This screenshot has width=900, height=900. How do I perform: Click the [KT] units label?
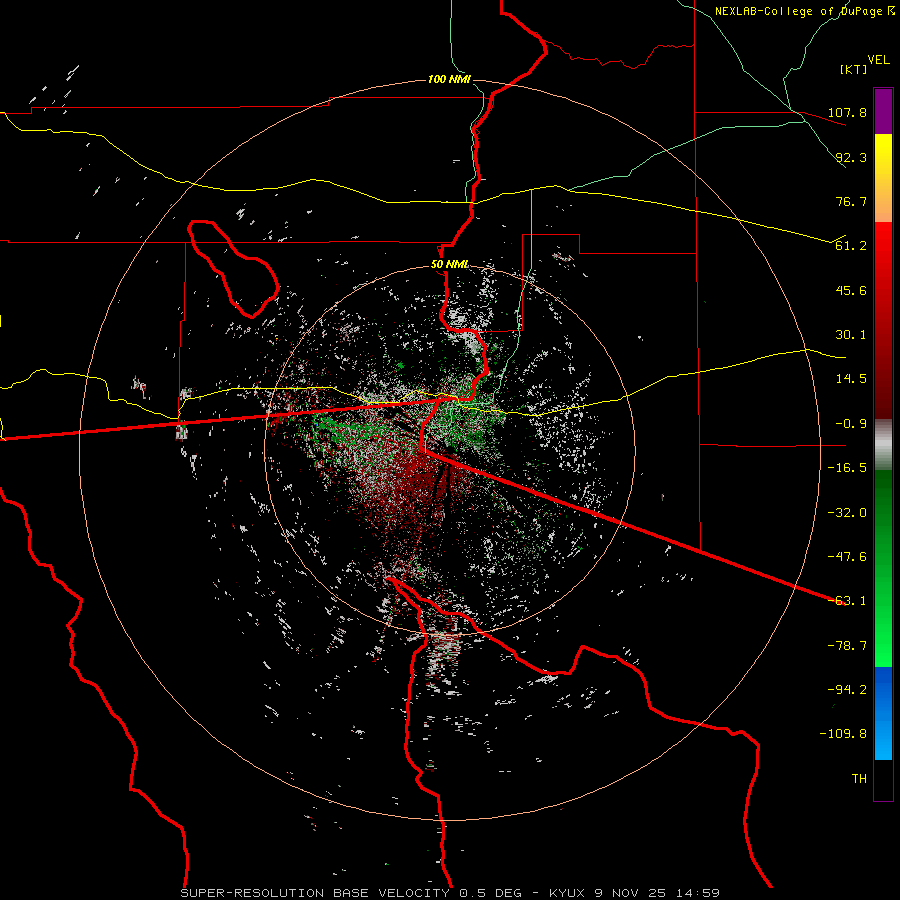(853, 69)
